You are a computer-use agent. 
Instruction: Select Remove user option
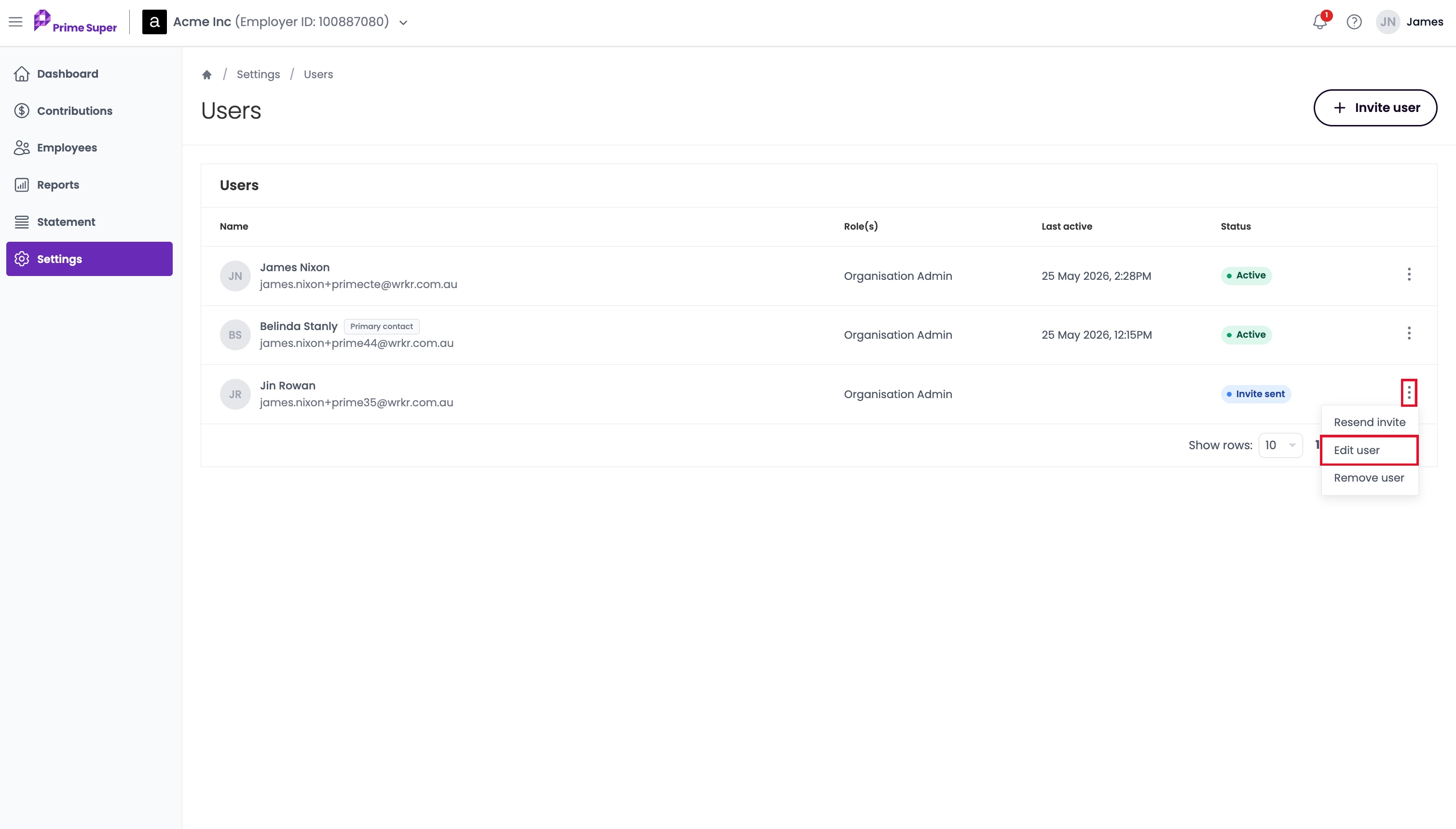[x=1369, y=478]
